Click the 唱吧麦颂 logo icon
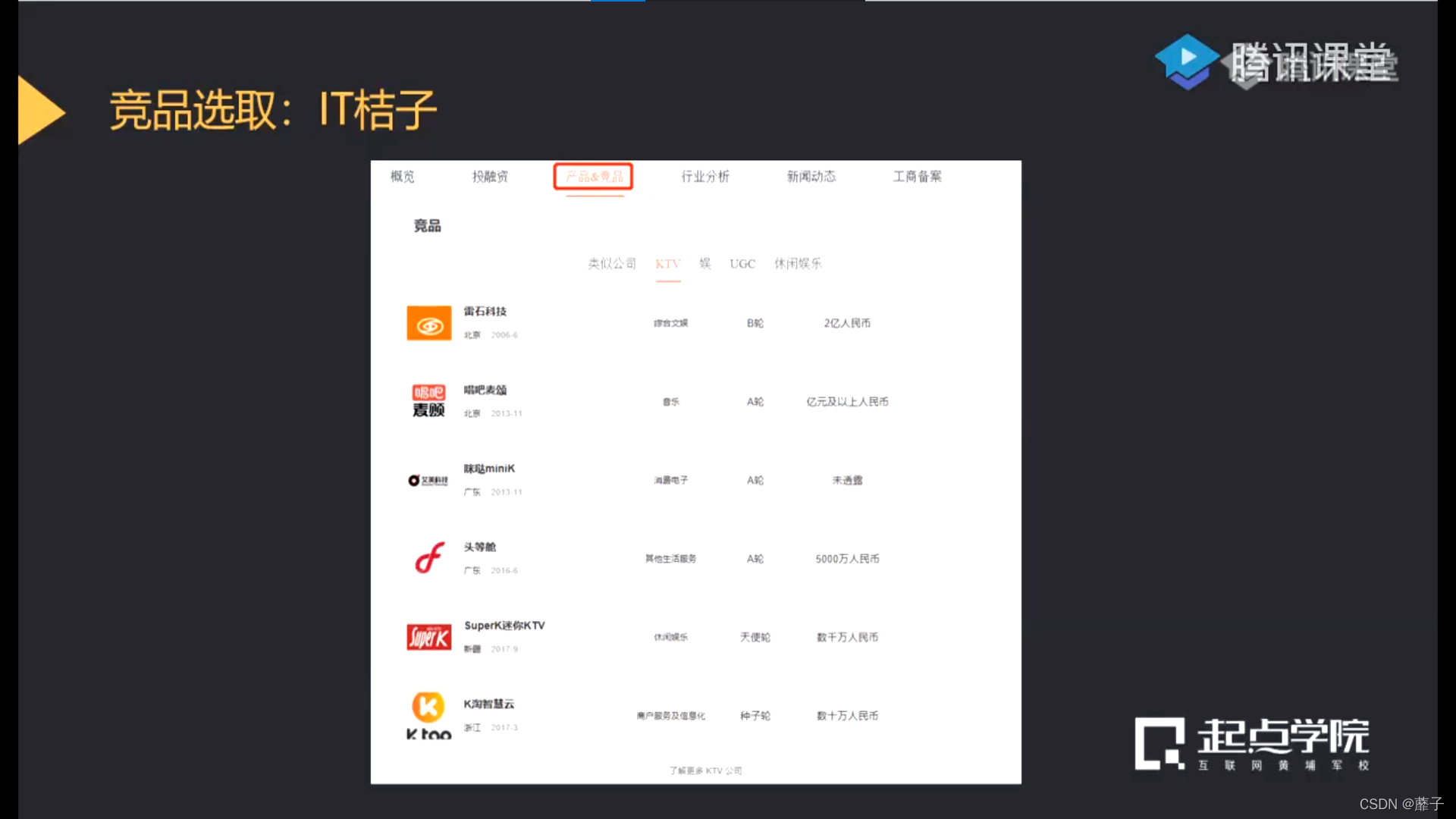Screen dimensions: 1456x819 pyautogui.click(x=428, y=401)
